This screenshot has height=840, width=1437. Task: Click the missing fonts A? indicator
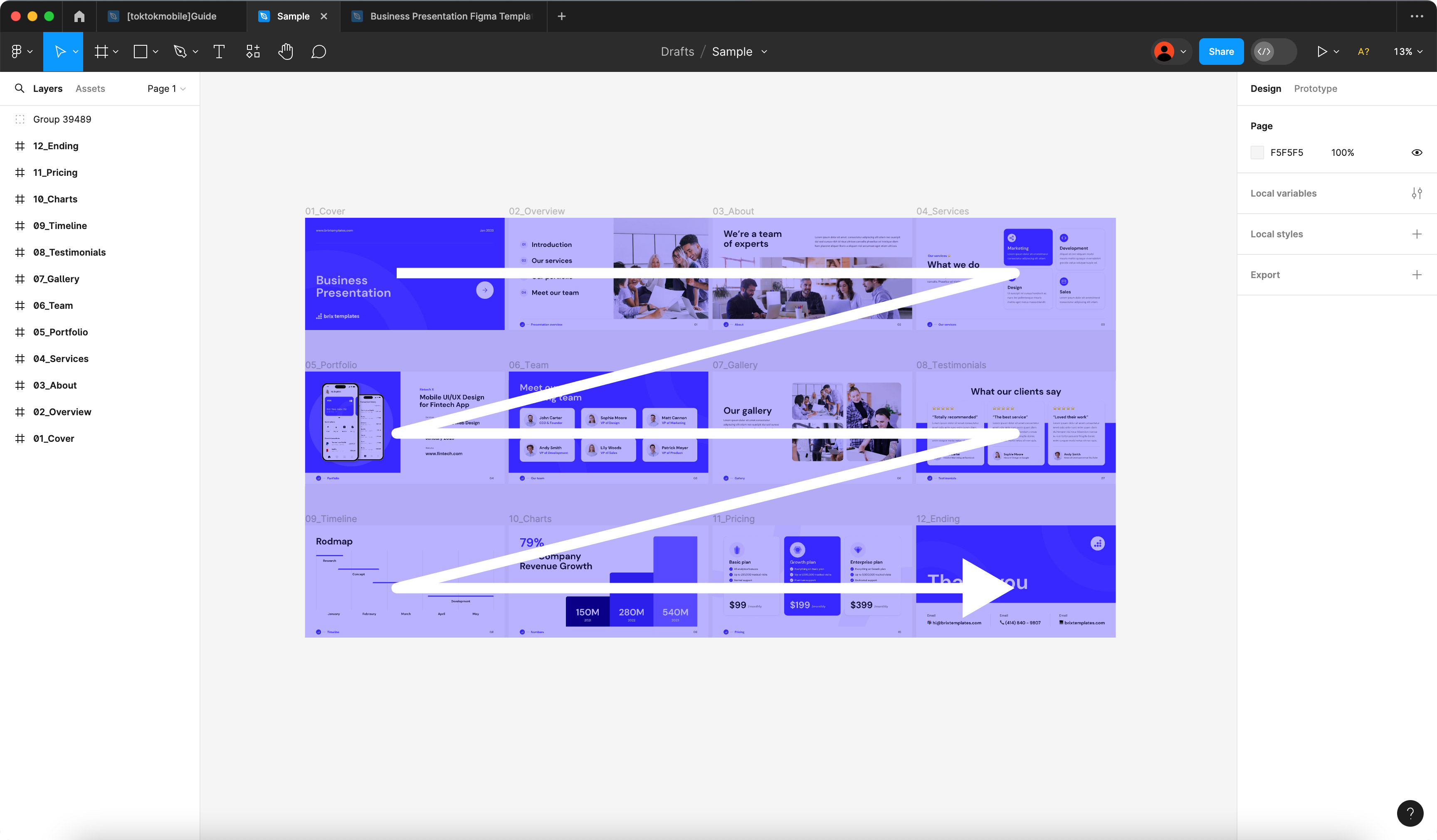click(x=1363, y=52)
